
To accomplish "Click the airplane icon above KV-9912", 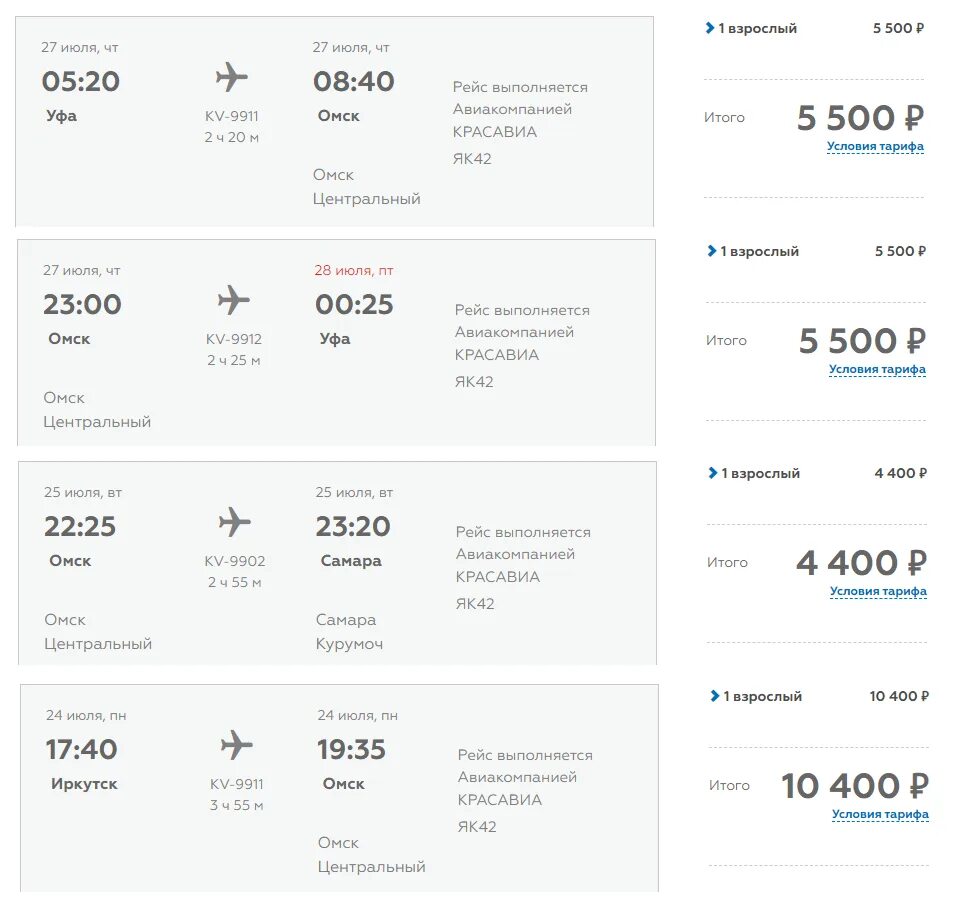I will (x=233, y=300).
